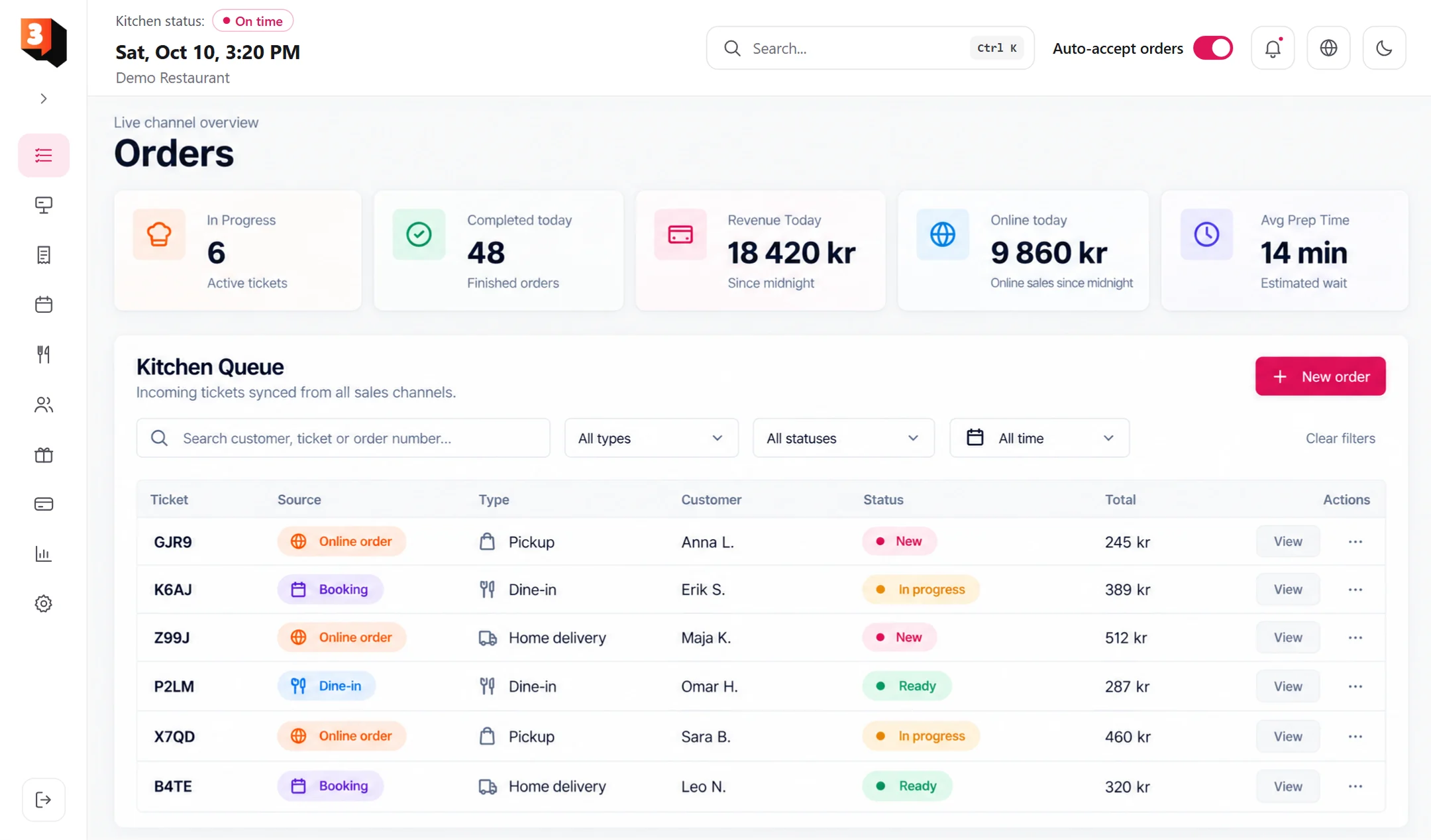Open more actions for ticket GJR9

[1355, 542]
